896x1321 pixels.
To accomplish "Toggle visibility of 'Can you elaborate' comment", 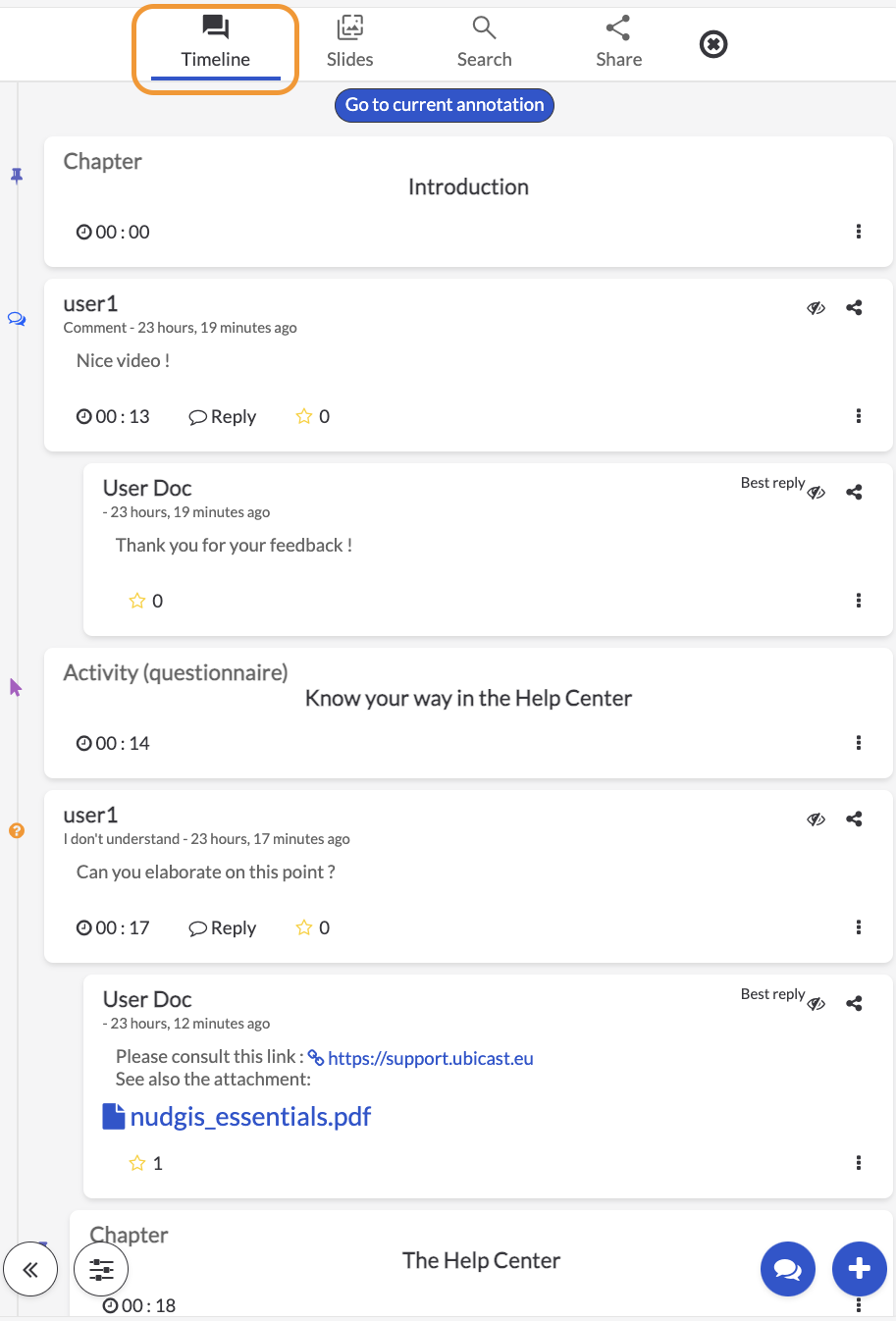I will pyautogui.click(x=816, y=819).
